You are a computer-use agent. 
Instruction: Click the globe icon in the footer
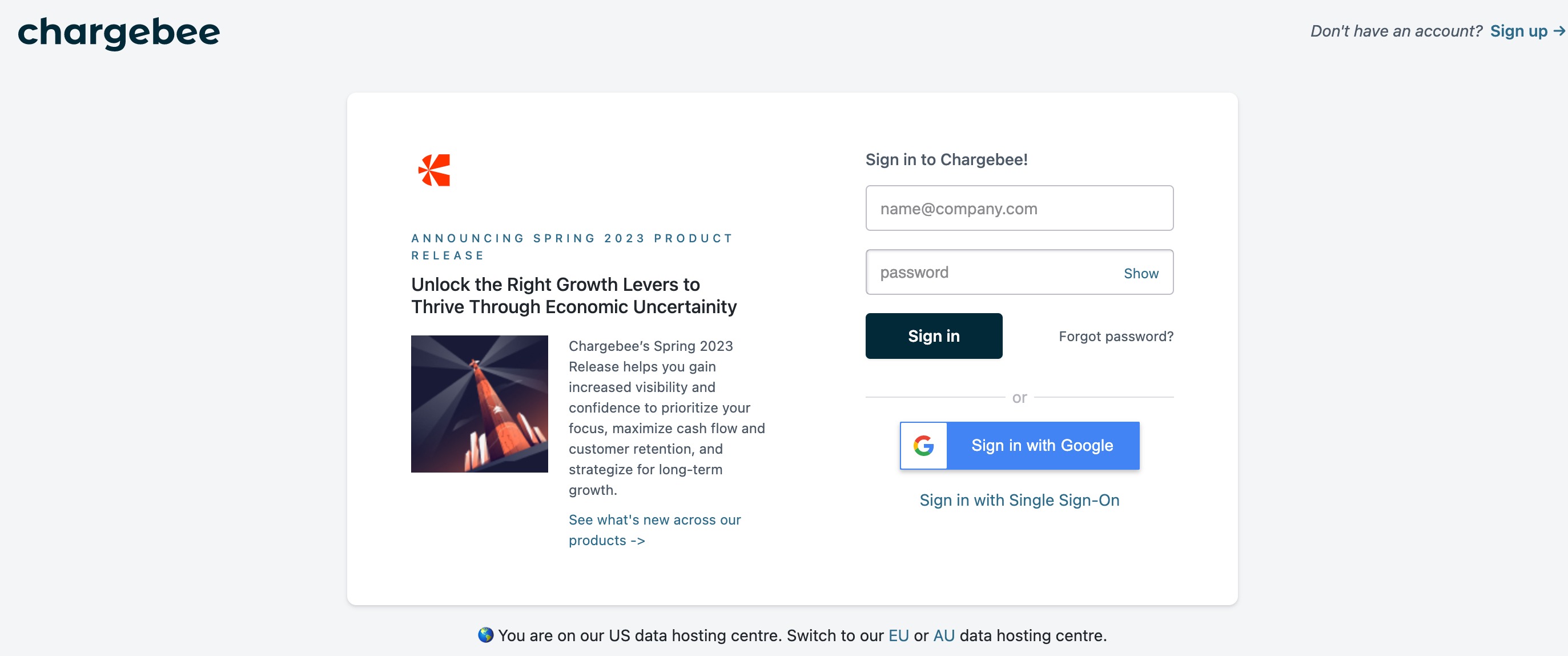click(x=485, y=635)
